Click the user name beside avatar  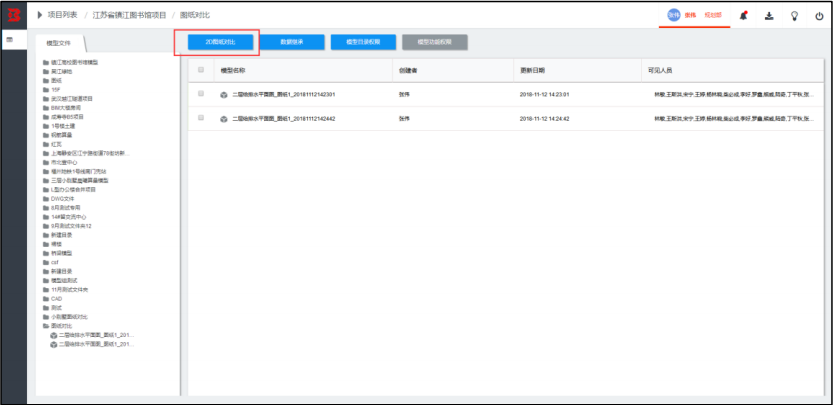[x=690, y=15]
